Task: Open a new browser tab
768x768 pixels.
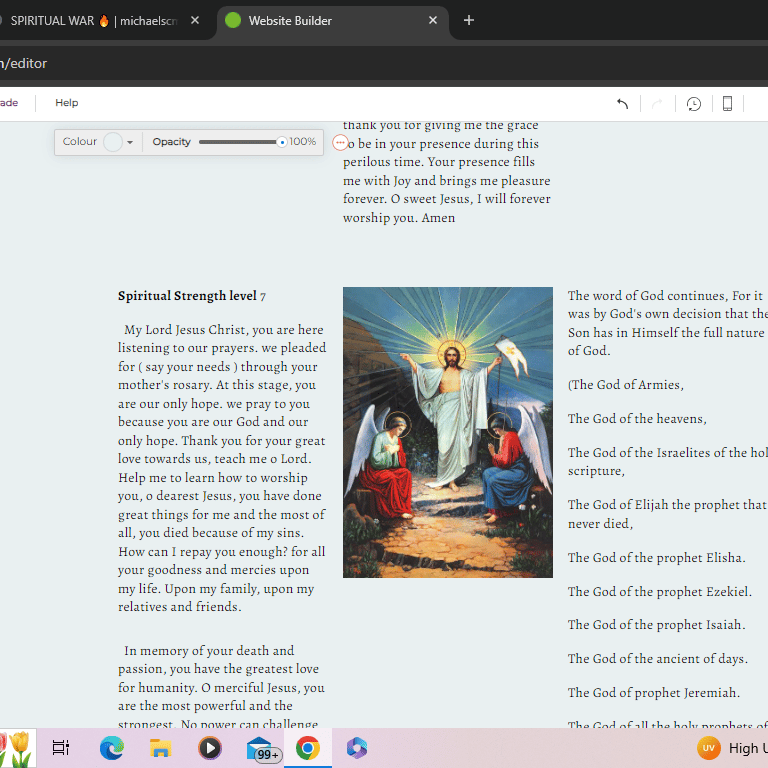Action: coord(469,21)
